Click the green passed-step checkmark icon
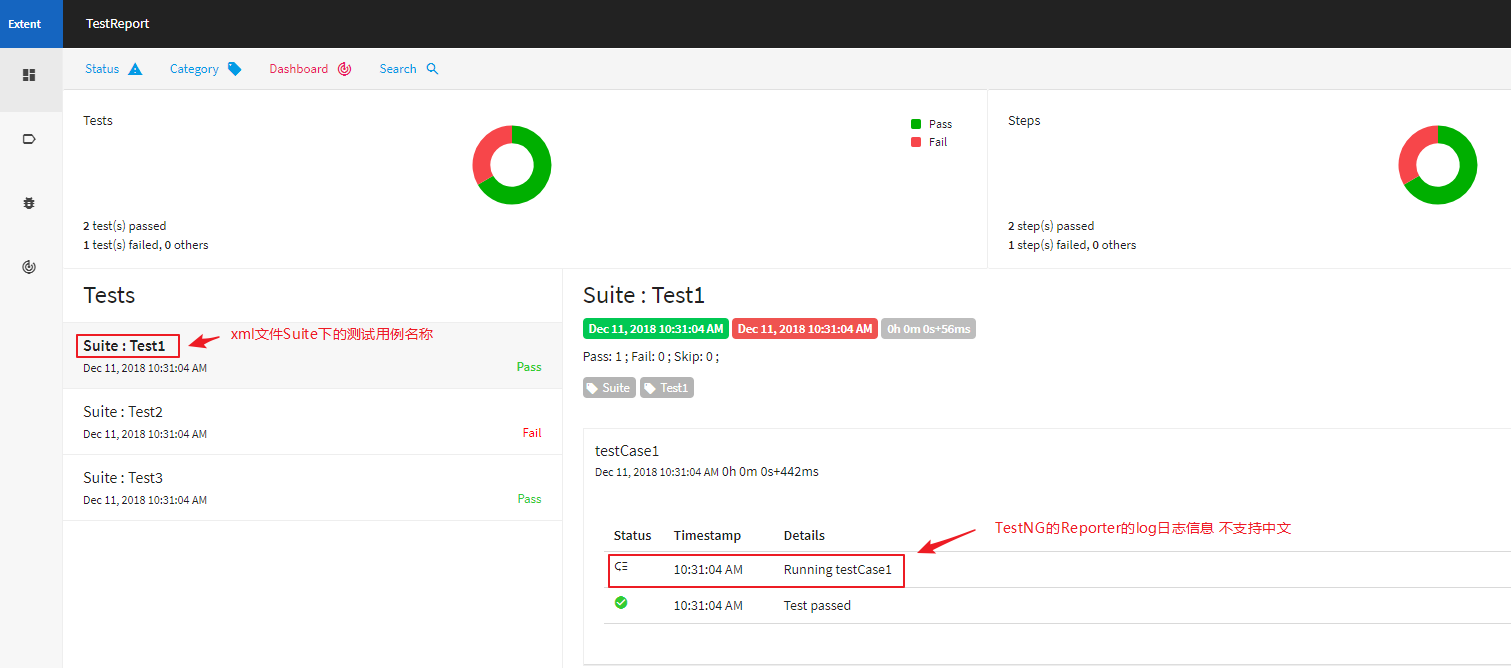 click(x=620, y=603)
